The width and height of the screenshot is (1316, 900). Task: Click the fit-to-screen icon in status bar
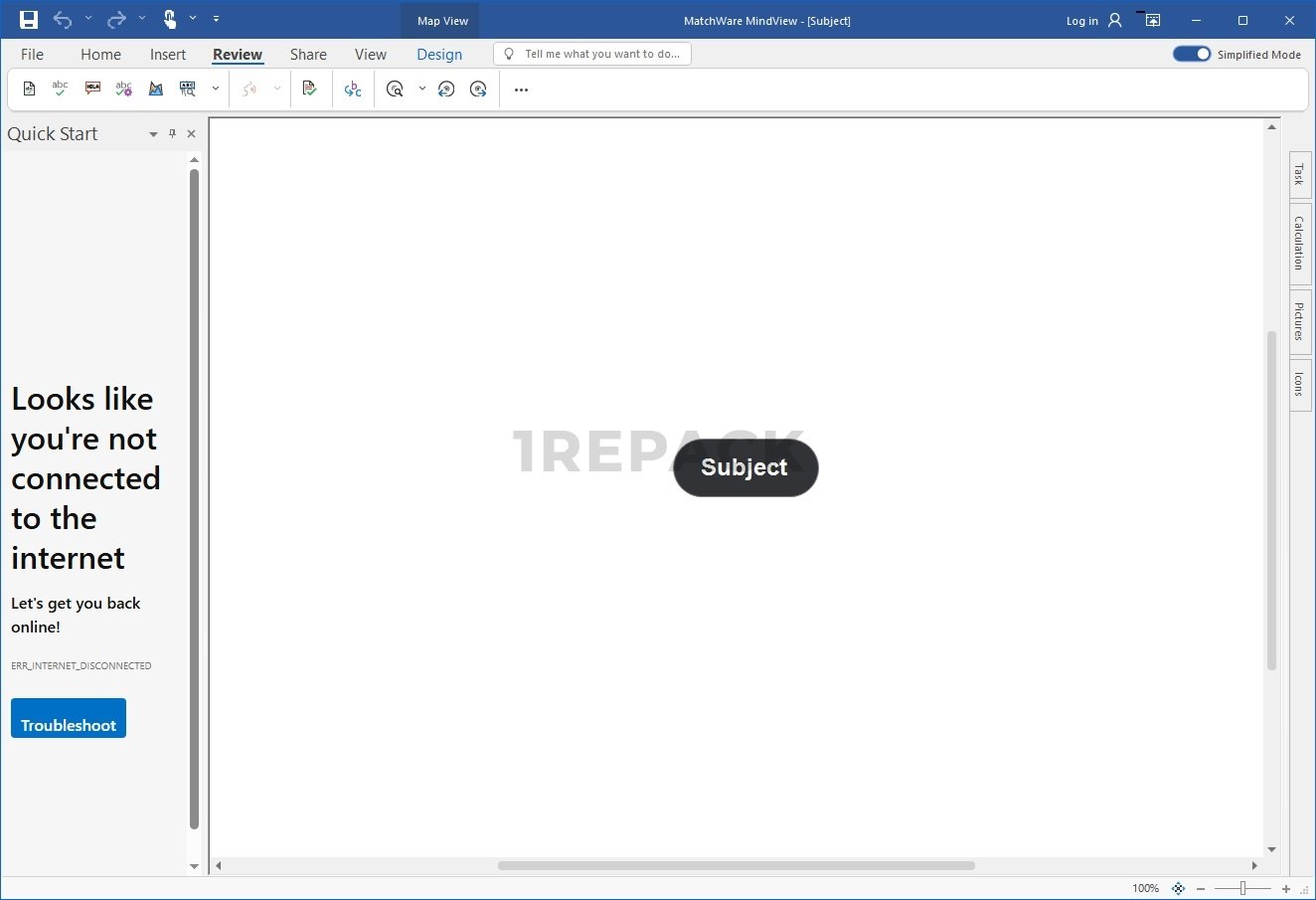coord(1178,888)
